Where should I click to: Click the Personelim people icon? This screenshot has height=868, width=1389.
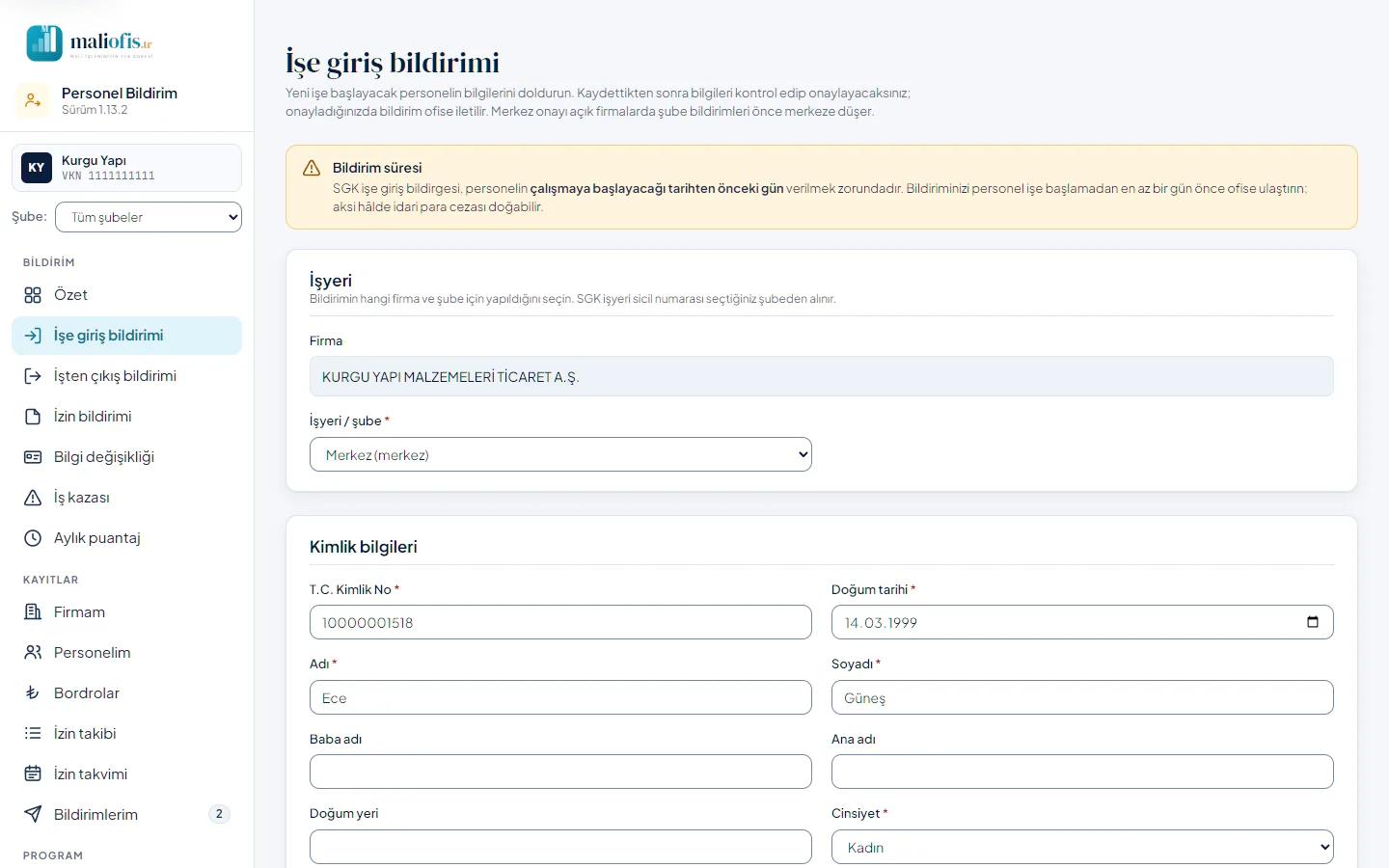click(x=33, y=653)
